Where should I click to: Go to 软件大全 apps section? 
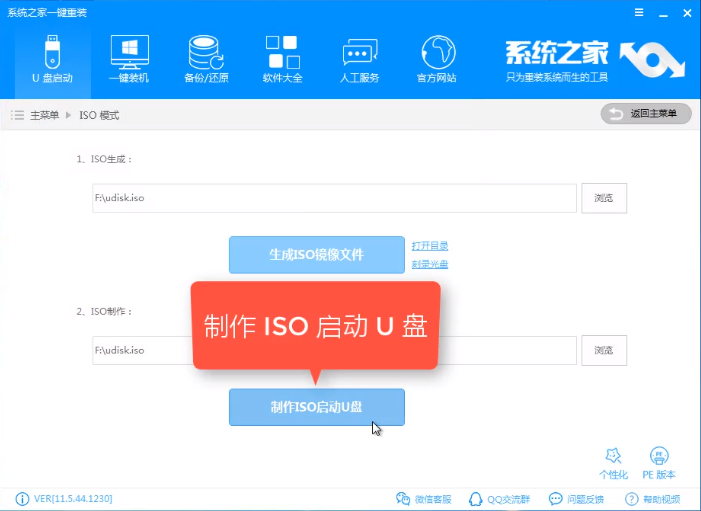tap(282, 58)
